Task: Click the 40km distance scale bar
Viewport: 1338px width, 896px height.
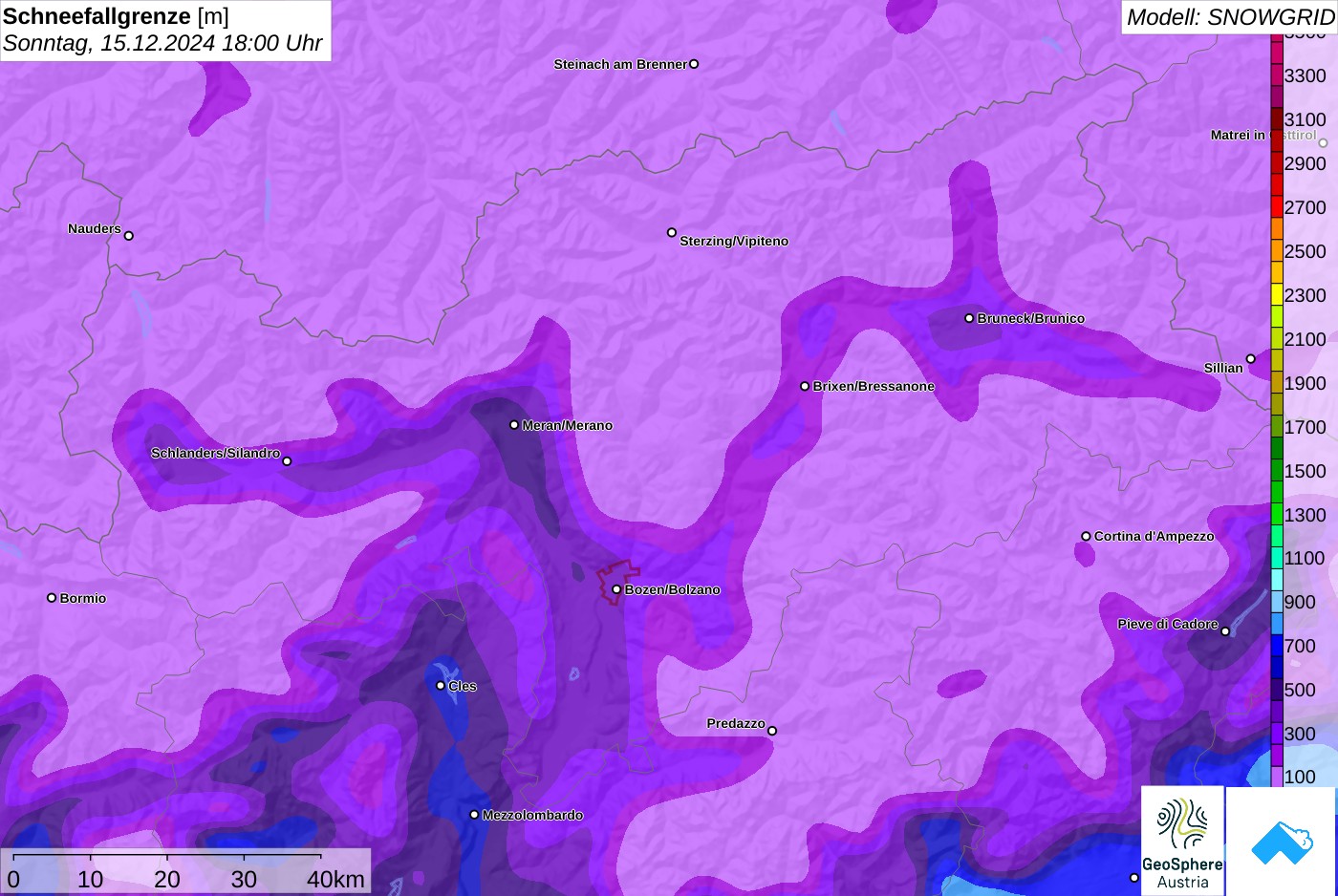Action: tap(167, 856)
